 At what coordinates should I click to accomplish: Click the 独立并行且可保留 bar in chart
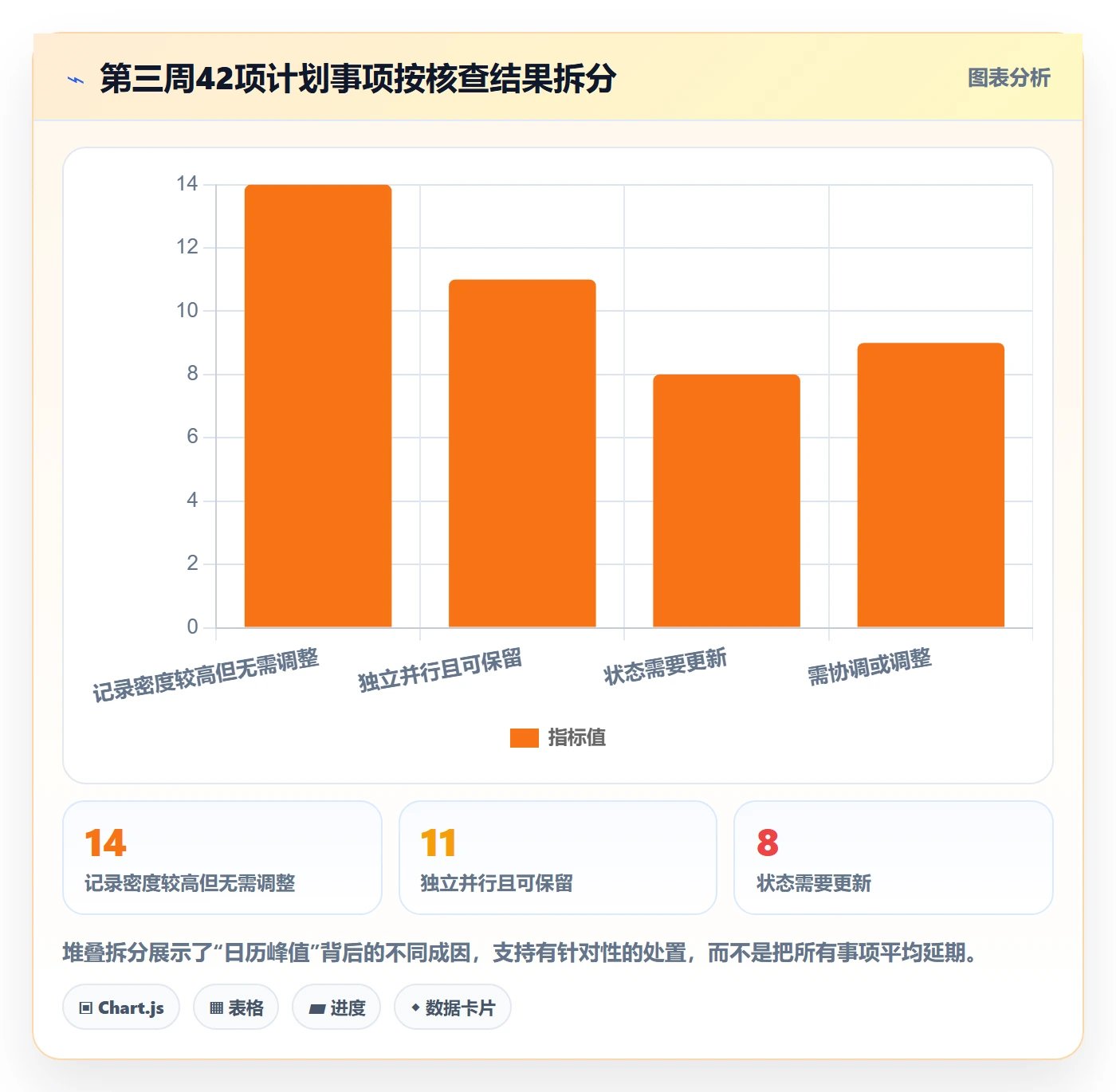coord(522,454)
